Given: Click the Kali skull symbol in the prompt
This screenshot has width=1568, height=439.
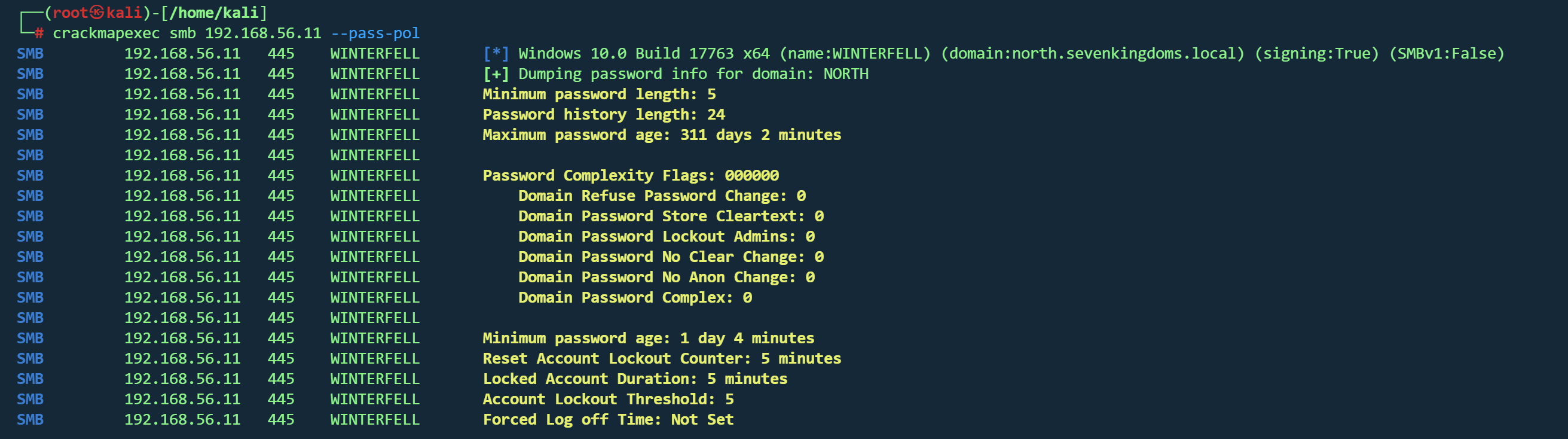Looking at the screenshot, I should coord(97,12).
